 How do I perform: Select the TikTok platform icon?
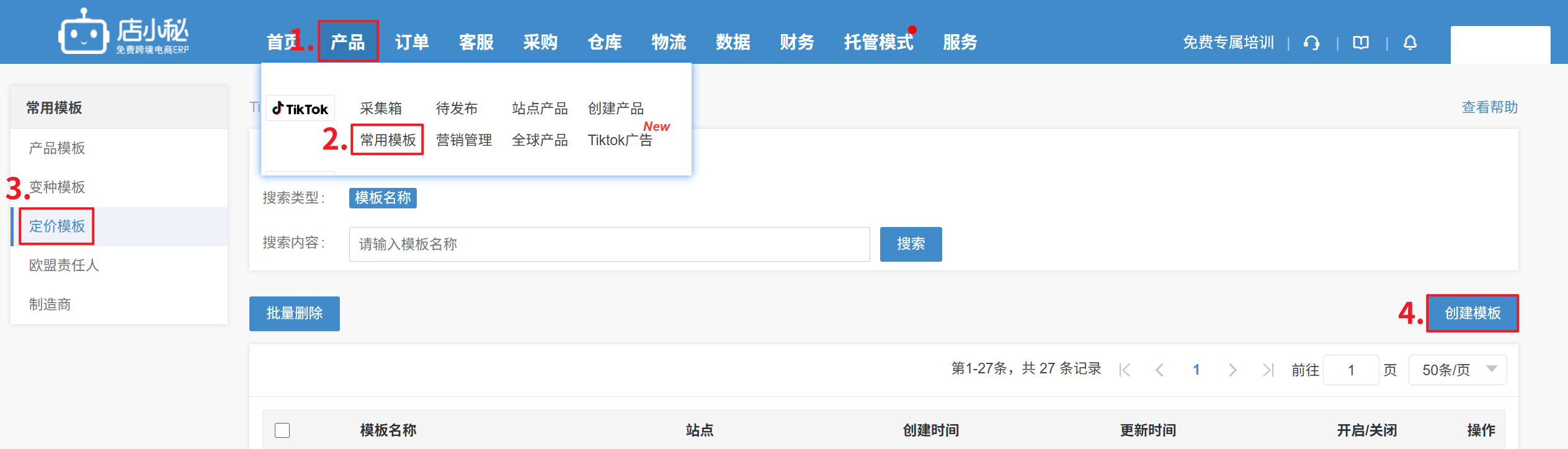(300, 109)
